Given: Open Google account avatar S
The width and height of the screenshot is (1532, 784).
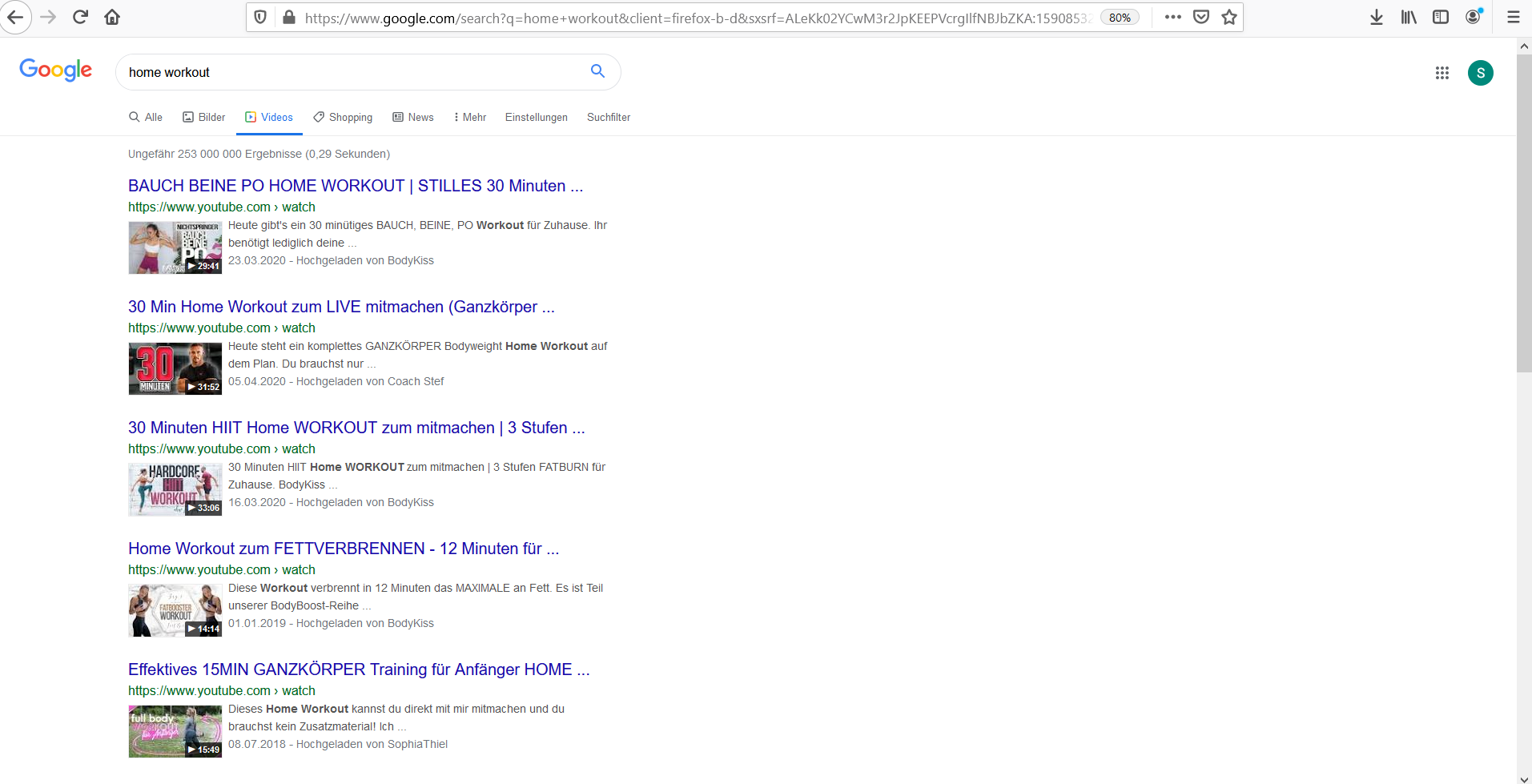Looking at the screenshot, I should [x=1481, y=73].
